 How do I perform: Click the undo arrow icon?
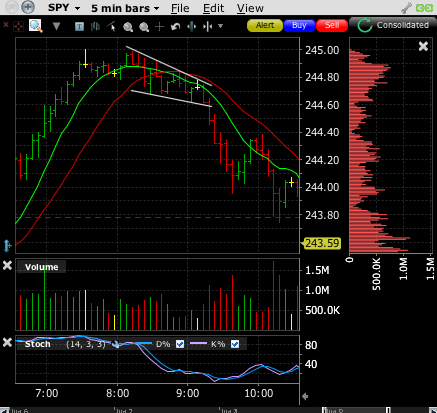coord(175,26)
